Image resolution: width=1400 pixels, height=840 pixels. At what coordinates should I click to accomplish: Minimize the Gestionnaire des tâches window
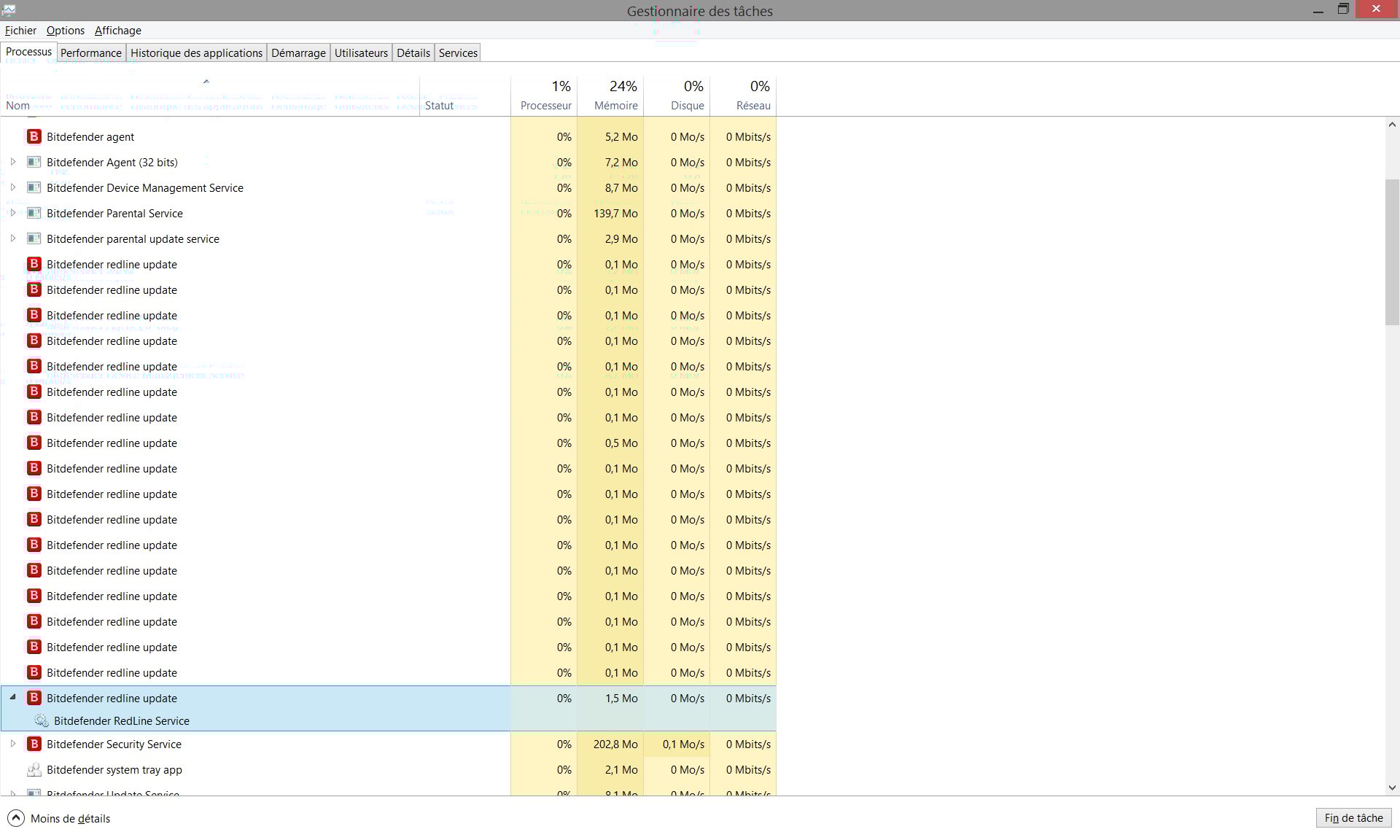pos(1318,10)
